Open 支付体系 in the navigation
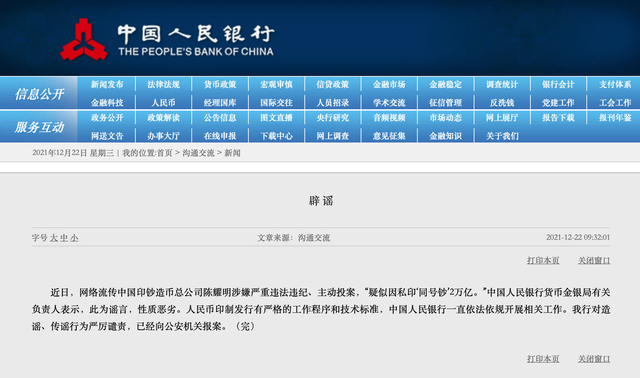 click(615, 84)
